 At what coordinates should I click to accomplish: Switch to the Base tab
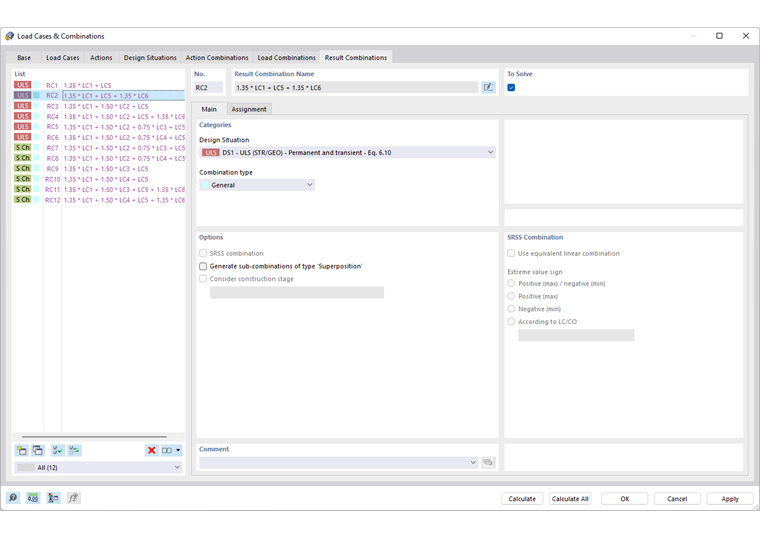coord(24,57)
